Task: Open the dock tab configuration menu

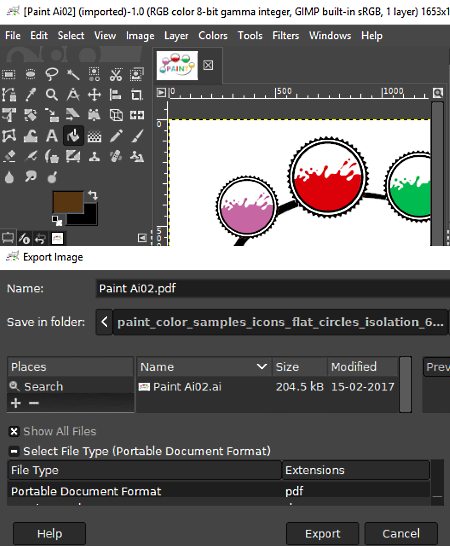Action: 142,238
